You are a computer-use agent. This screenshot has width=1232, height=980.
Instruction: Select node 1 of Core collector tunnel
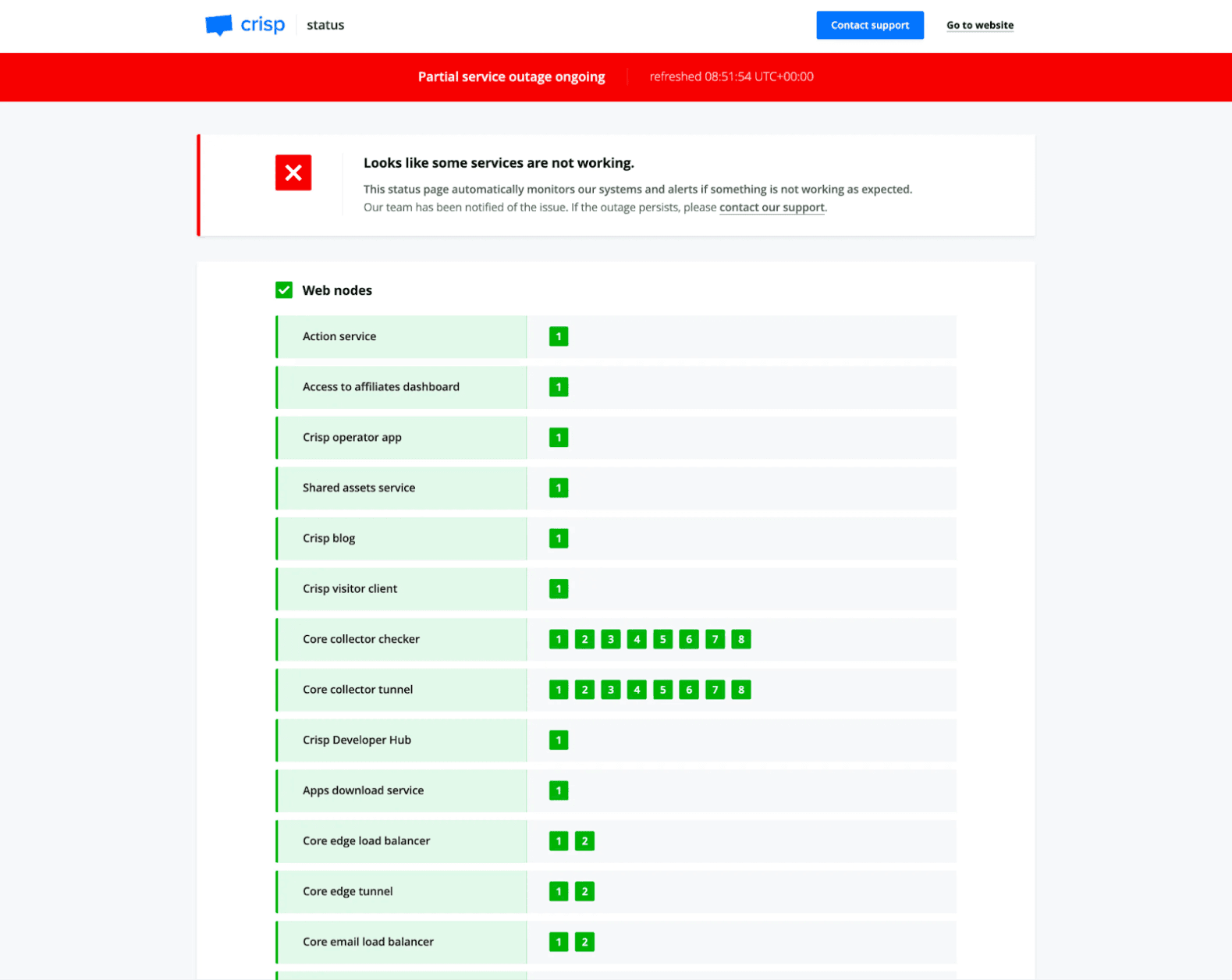[559, 690]
